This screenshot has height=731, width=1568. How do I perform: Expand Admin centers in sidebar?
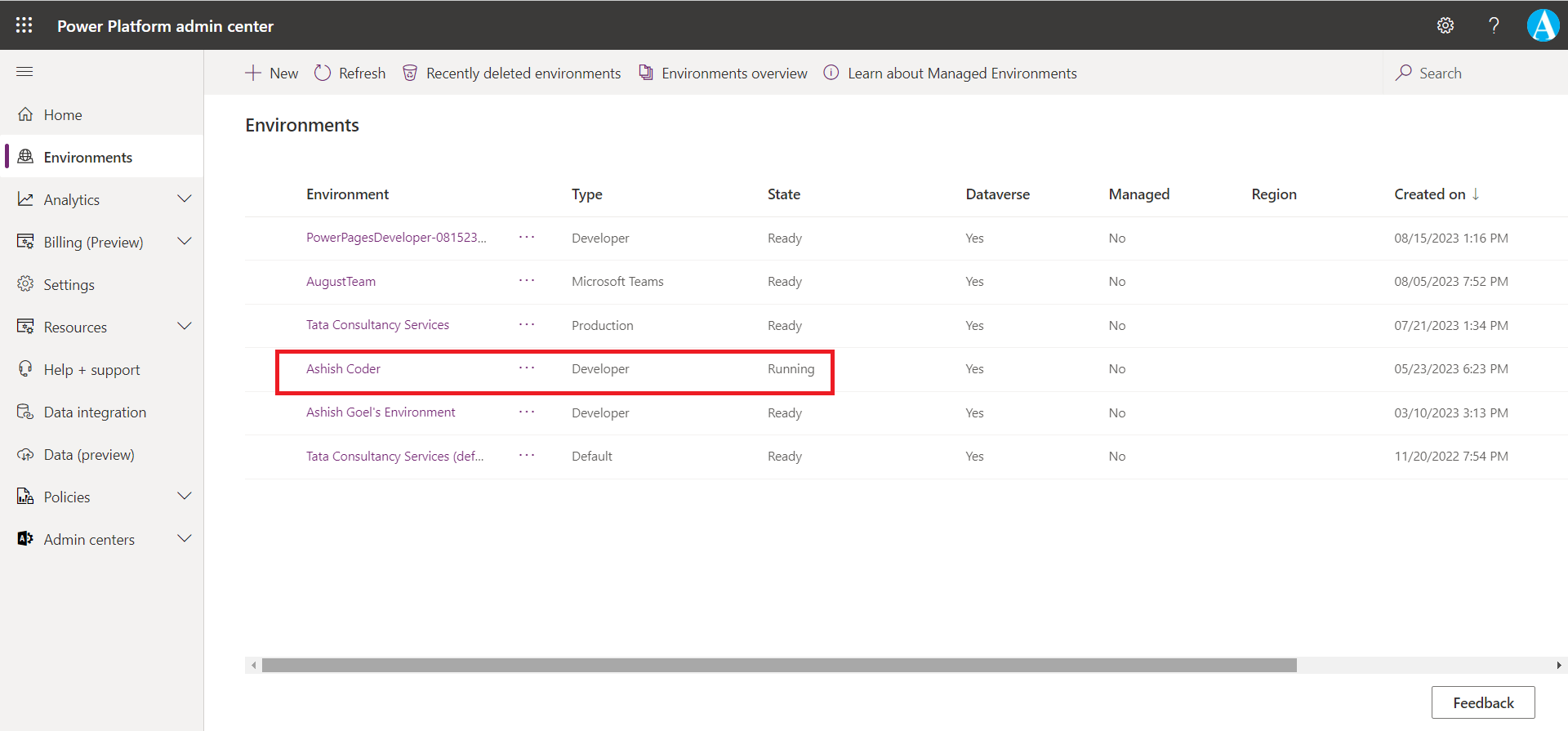[x=185, y=539]
